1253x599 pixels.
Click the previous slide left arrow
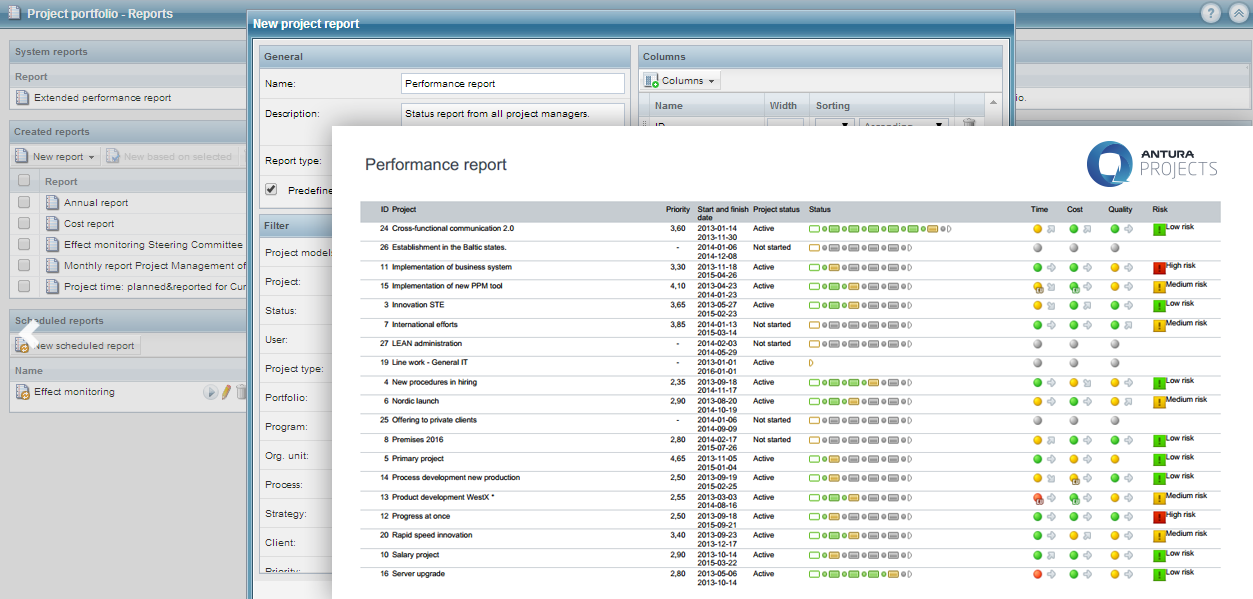(28, 333)
